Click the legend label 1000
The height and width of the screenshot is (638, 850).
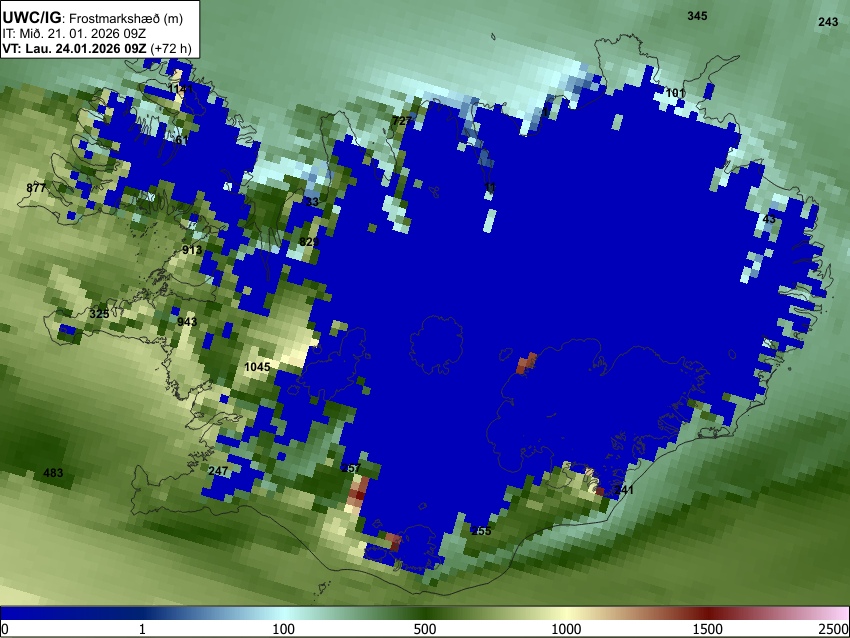[x=566, y=629]
